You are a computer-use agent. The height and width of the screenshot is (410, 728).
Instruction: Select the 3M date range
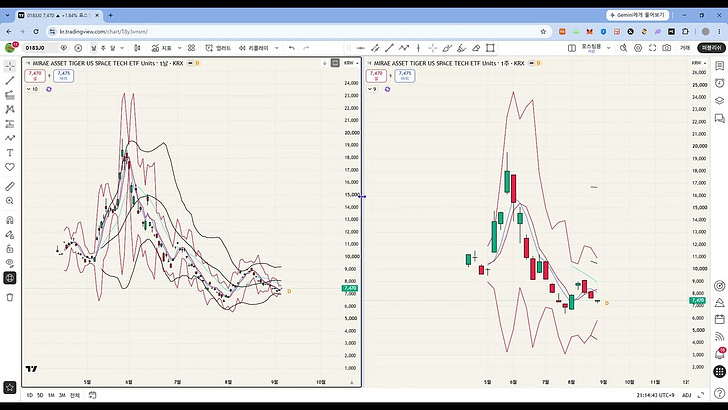(62, 395)
